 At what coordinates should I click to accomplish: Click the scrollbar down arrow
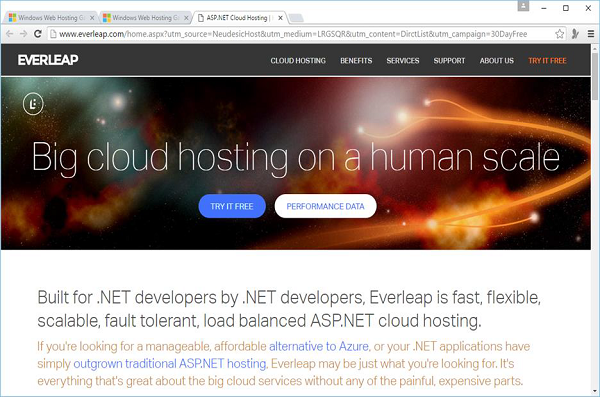pyautogui.click(x=595, y=391)
